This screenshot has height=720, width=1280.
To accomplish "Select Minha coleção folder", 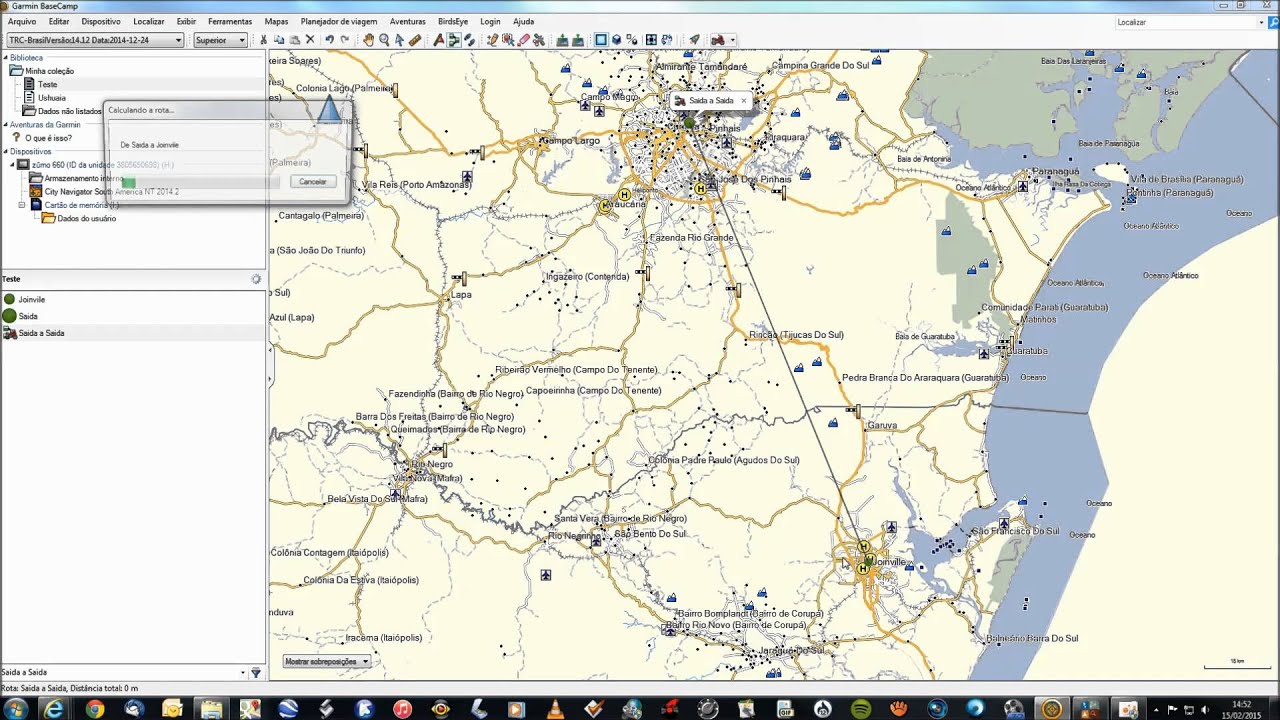I will point(49,71).
